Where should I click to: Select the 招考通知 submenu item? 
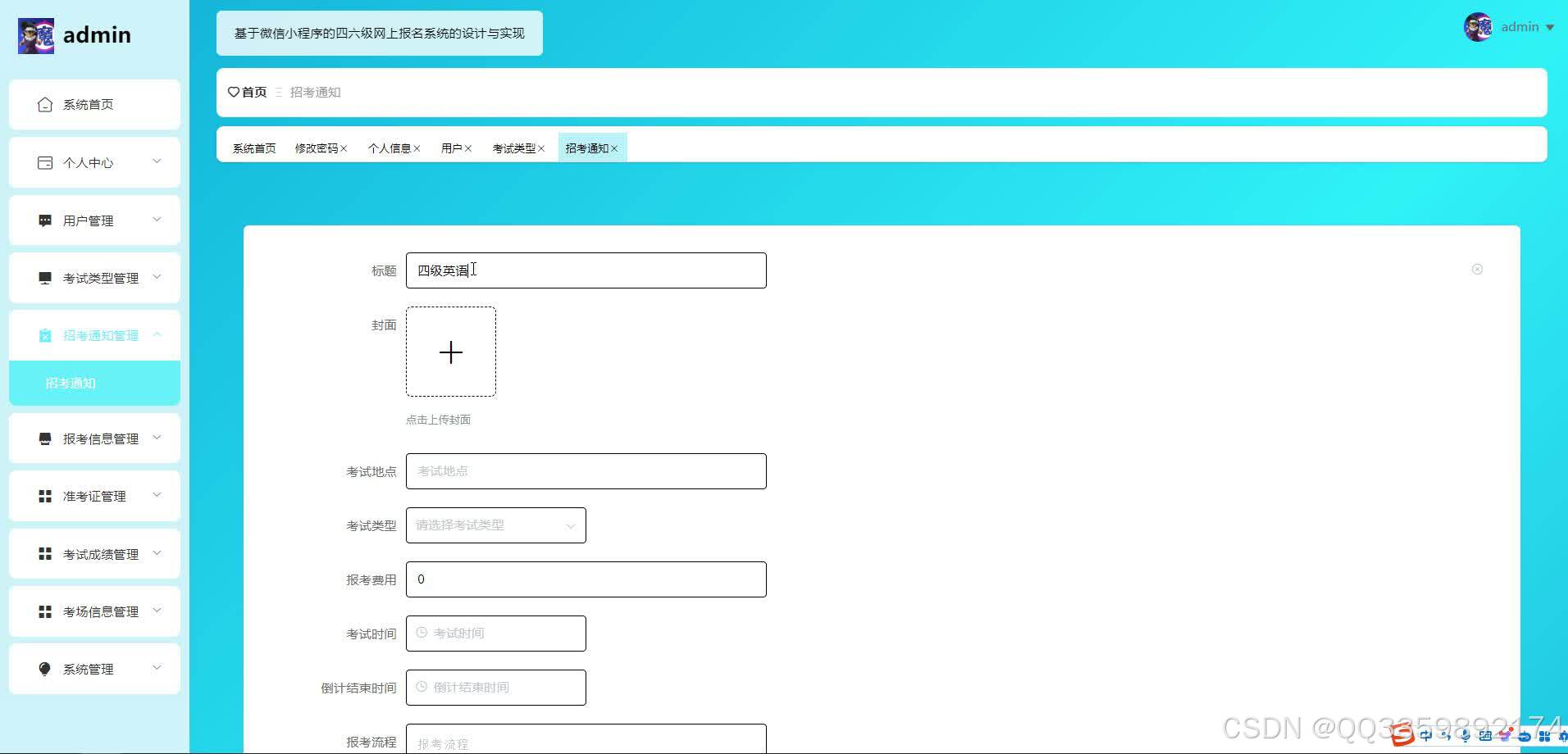pos(94,383)
